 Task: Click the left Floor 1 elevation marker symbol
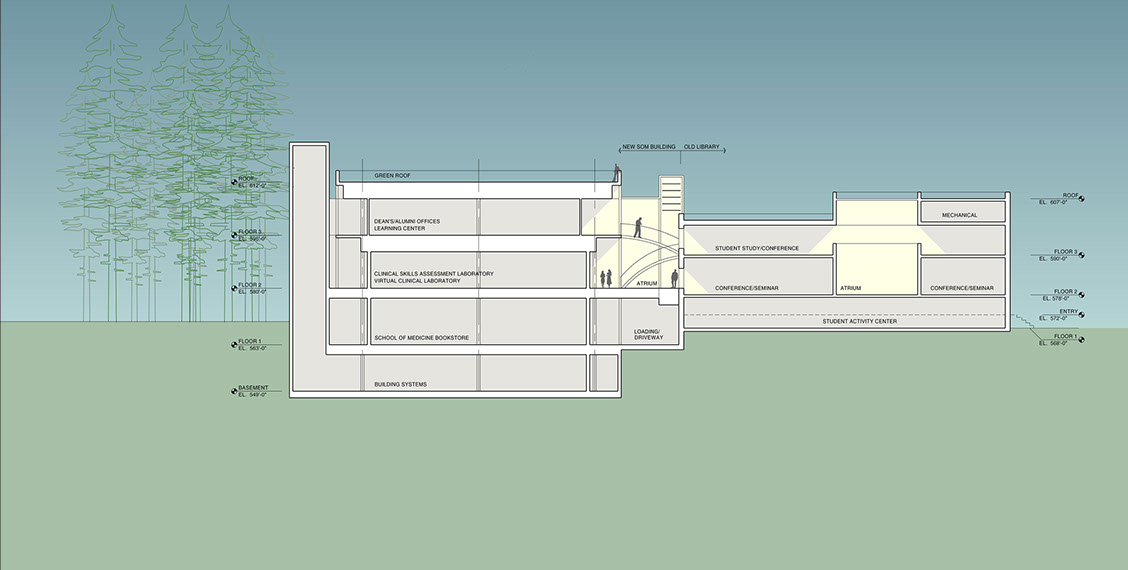(236, 344)
